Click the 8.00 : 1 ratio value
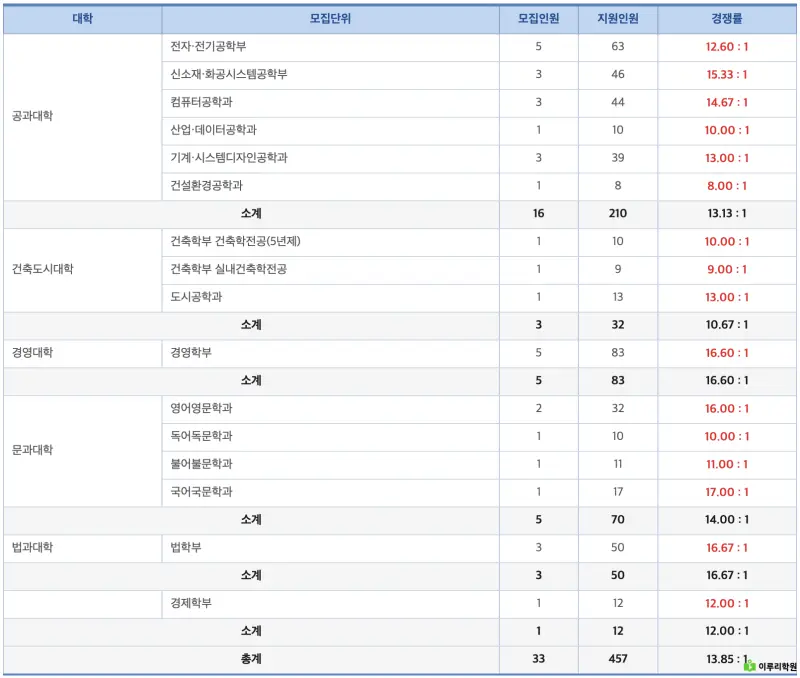Image resolution: width=800 pixels, height=678 pixels. point(727,186)
